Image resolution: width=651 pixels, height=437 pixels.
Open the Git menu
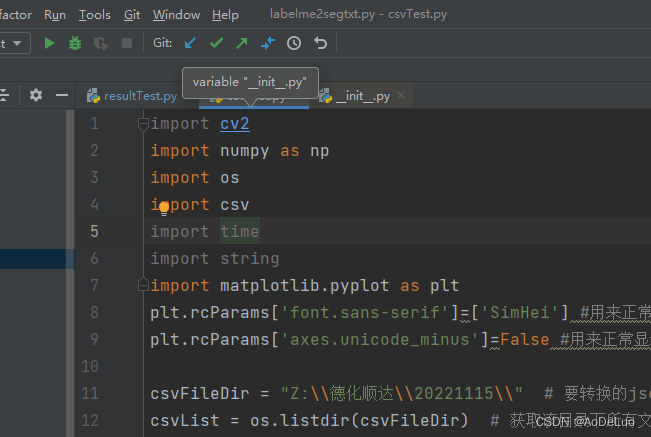click(132, 15)
